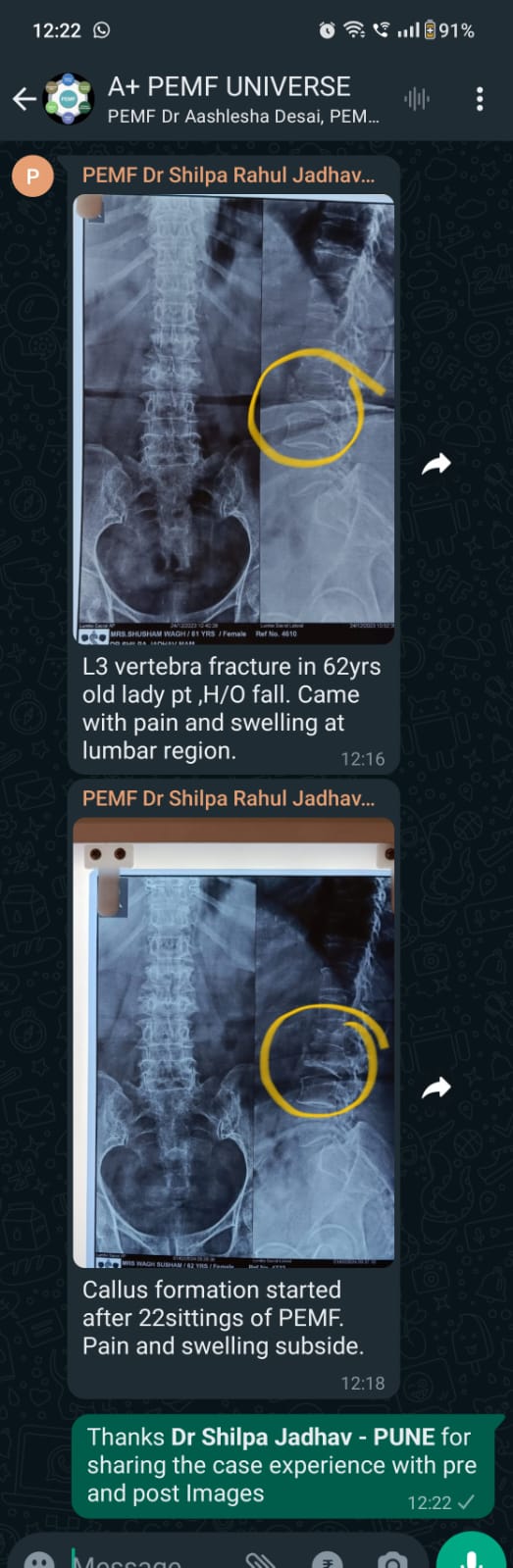Viewport: 513px width, 1568px height.
Task: Forward the second X-ray image
Action: coord(436,1087)
